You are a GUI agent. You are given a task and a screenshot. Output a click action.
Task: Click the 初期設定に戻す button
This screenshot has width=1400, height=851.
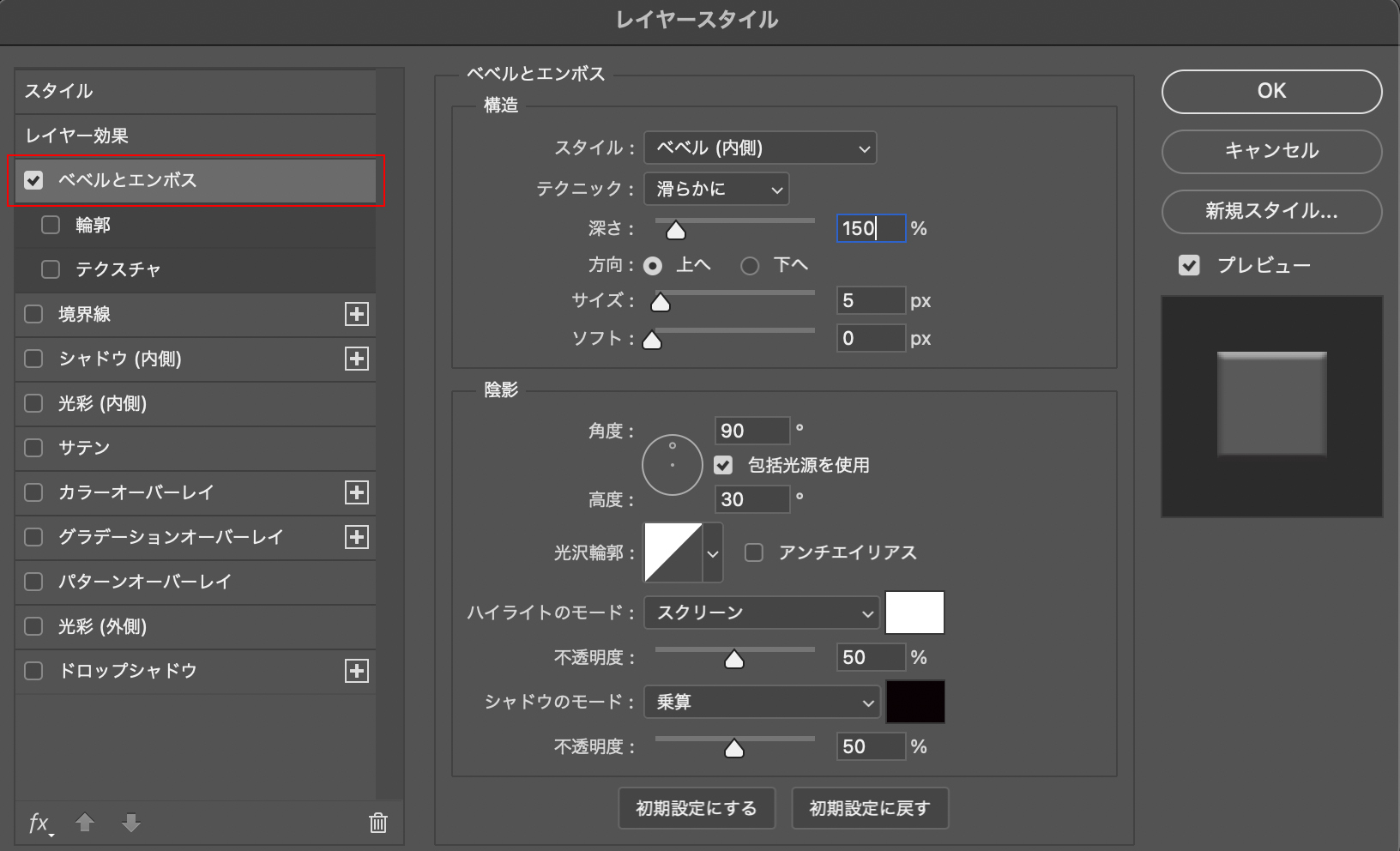[869, 808]
